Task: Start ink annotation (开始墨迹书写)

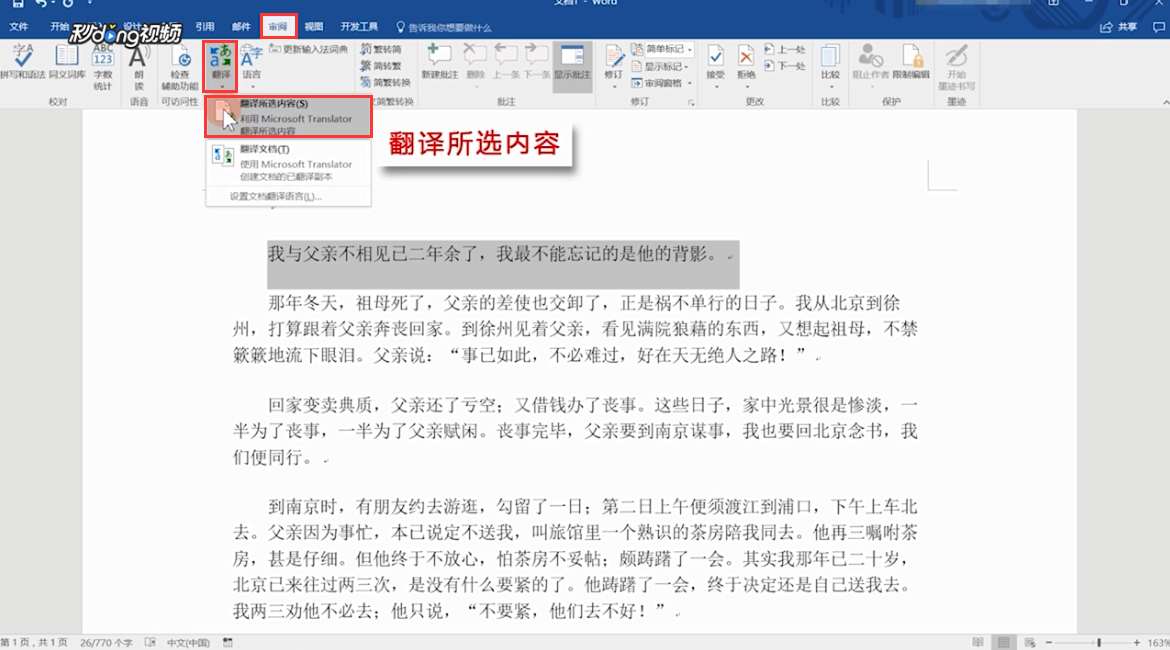Action: tap(958, 60)
